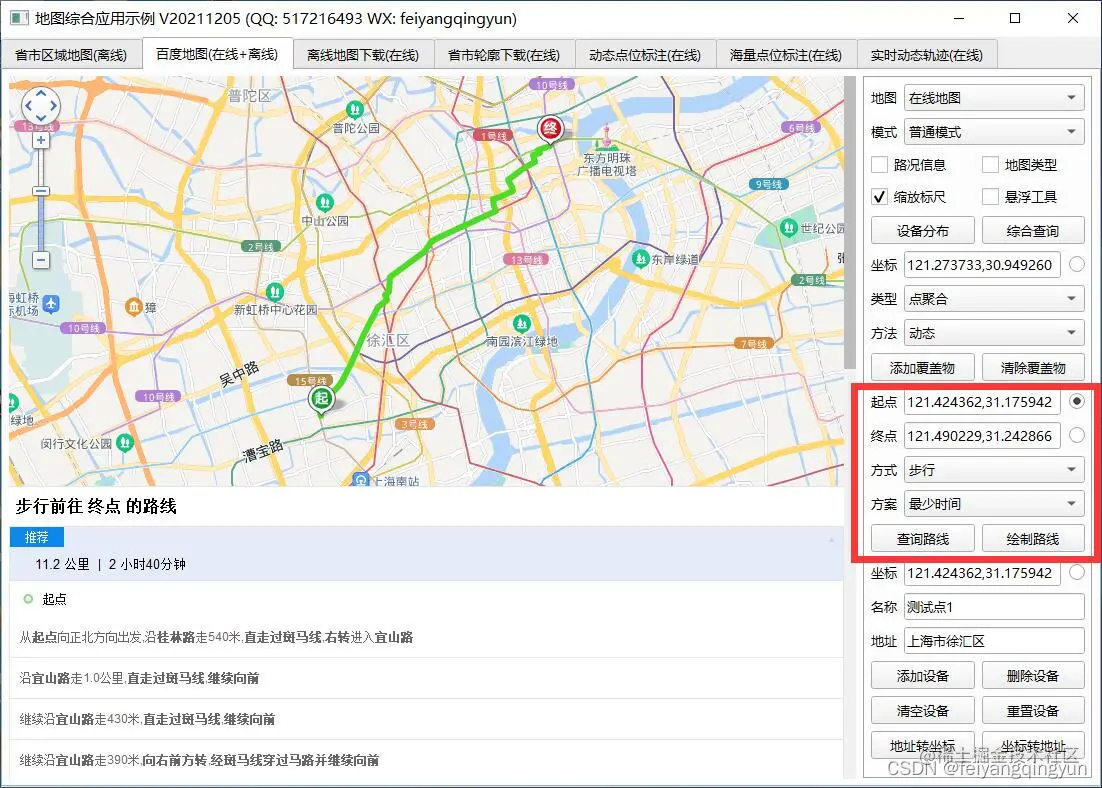The width and height of the screenshot is (1102, 788).
Task: Enable the 路况信息 checkbox
Action: click(879, 164)
